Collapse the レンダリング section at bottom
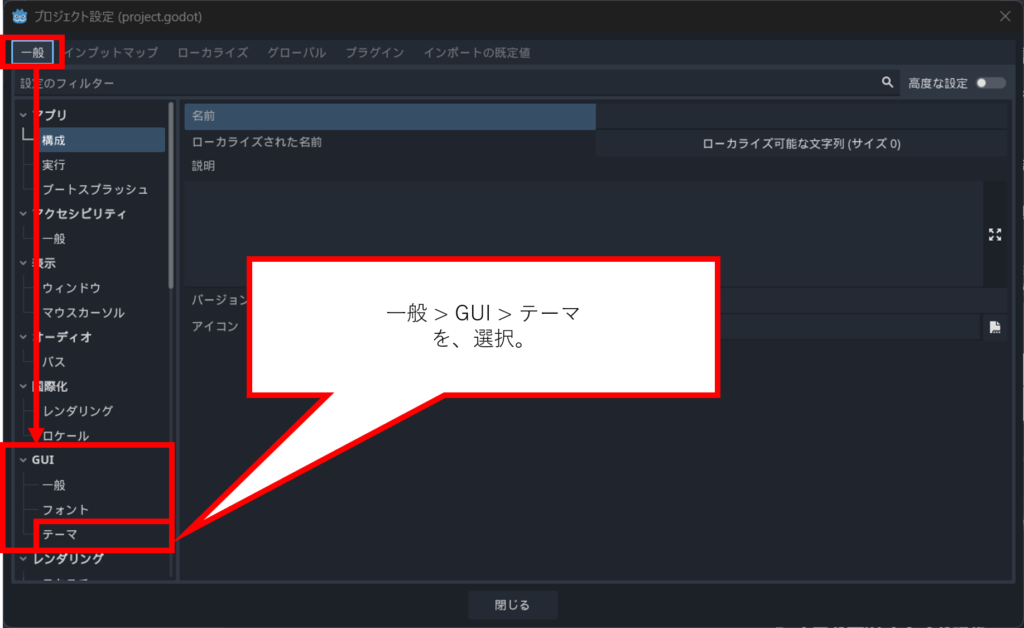The image size is (1024, 628). click(x=24, y=559)
